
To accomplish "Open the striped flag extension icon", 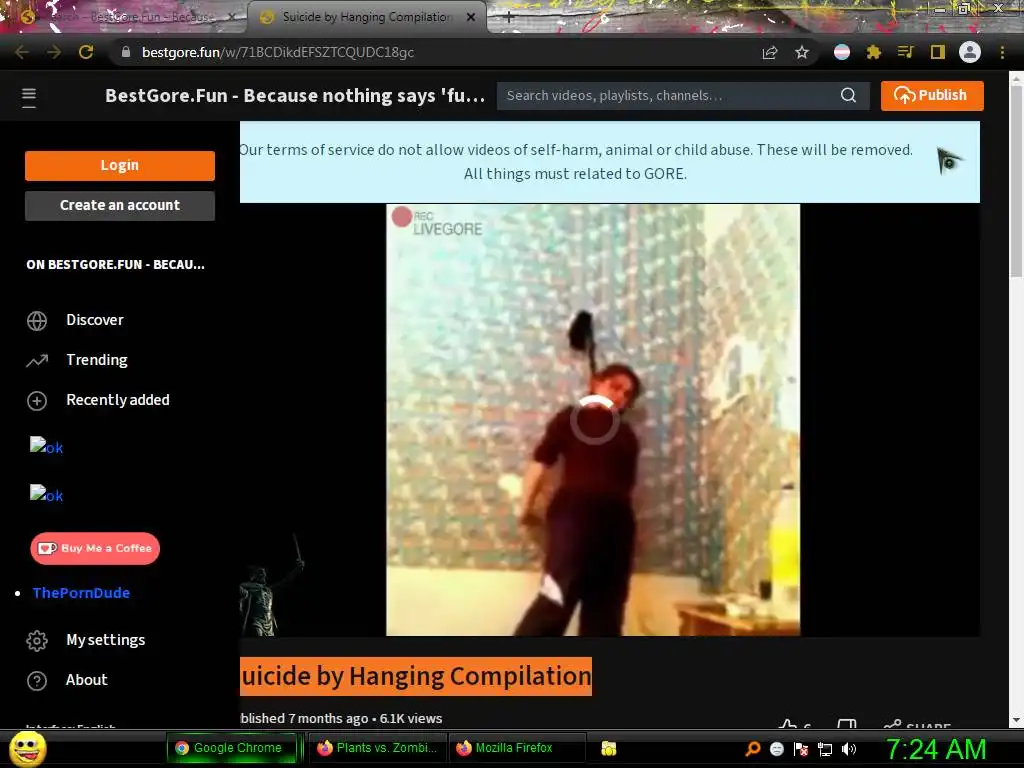I will 842,52.
